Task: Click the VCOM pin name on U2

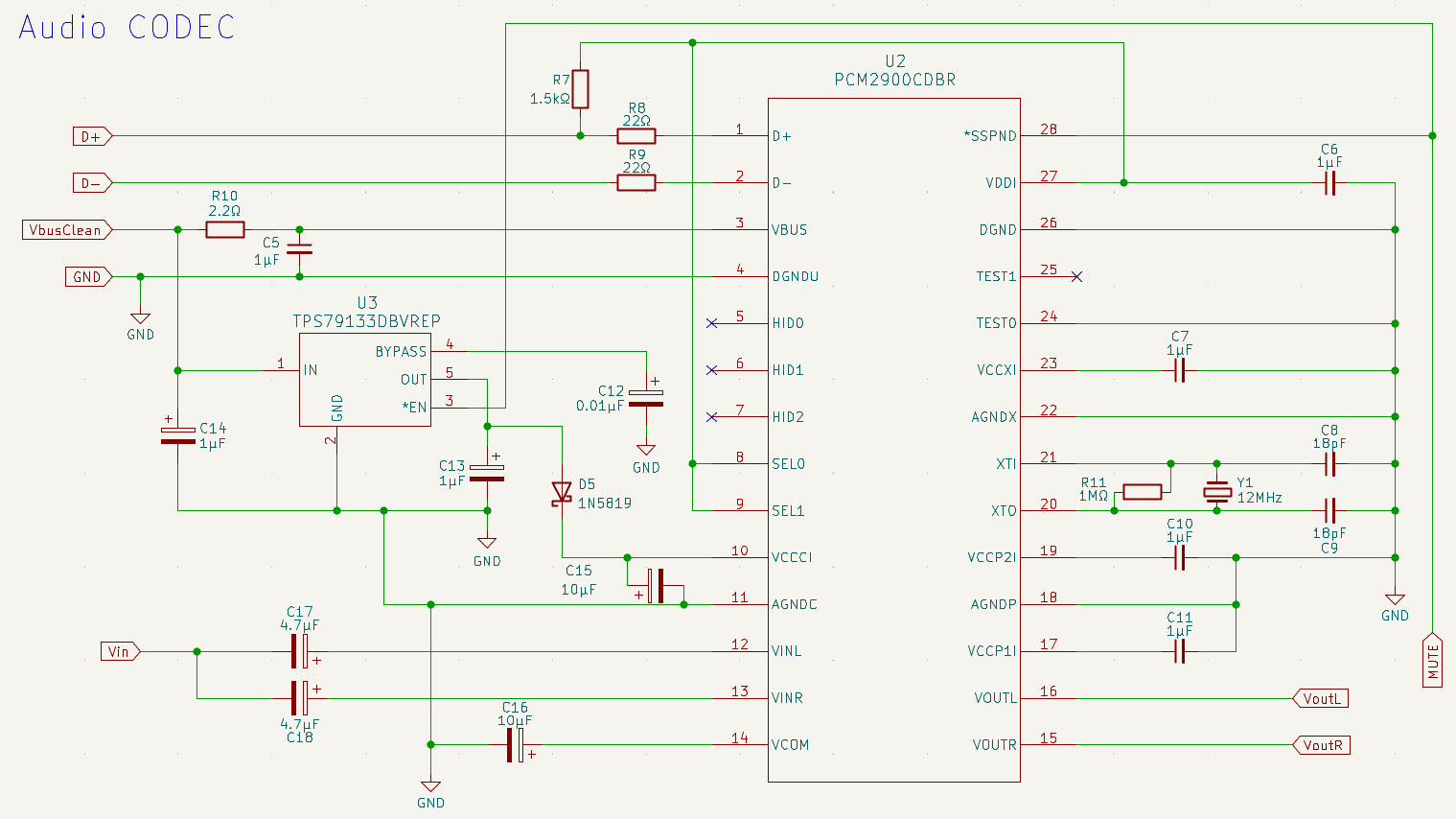Action: 791,745
